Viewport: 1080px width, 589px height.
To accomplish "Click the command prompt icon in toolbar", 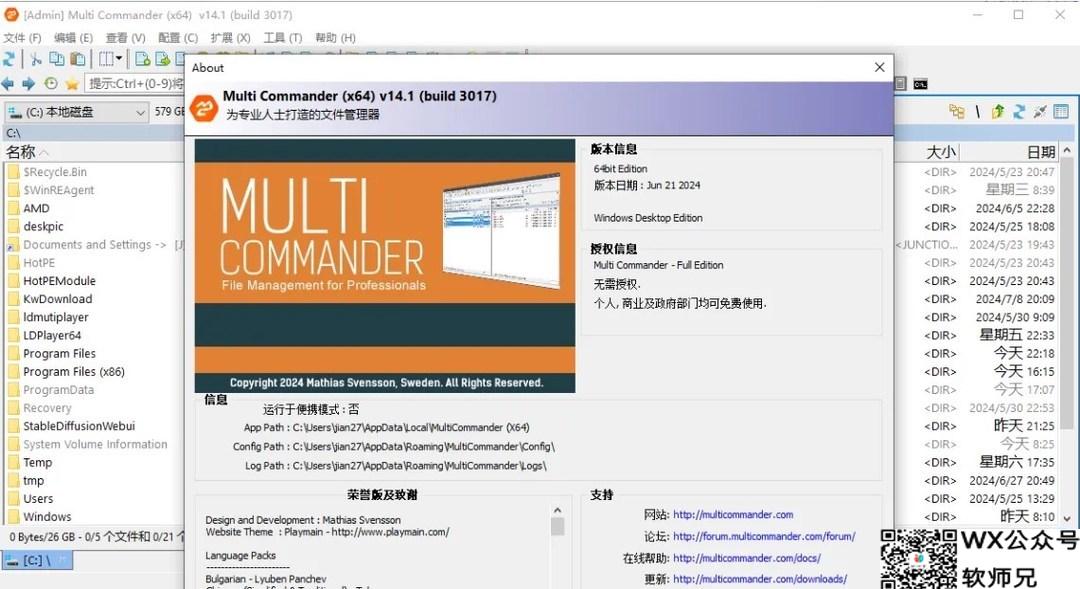I will point(920,84).
